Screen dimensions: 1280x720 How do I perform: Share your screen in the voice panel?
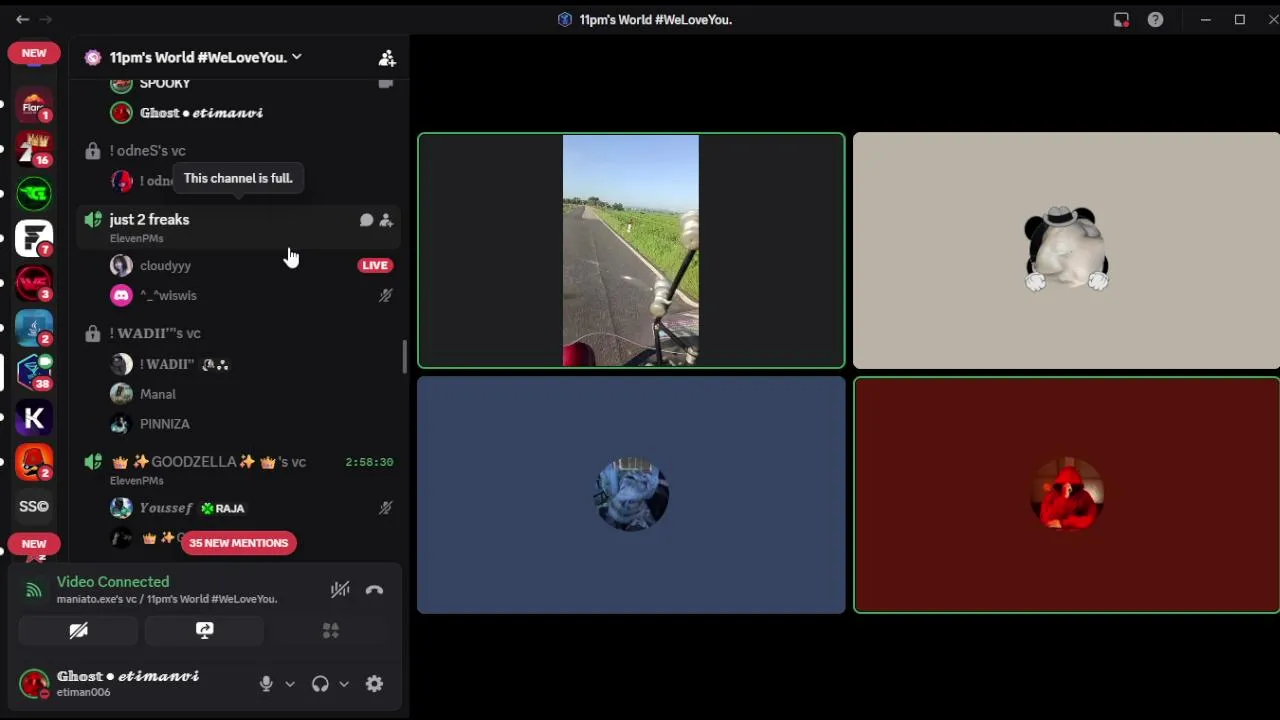(x=204, y=630)
